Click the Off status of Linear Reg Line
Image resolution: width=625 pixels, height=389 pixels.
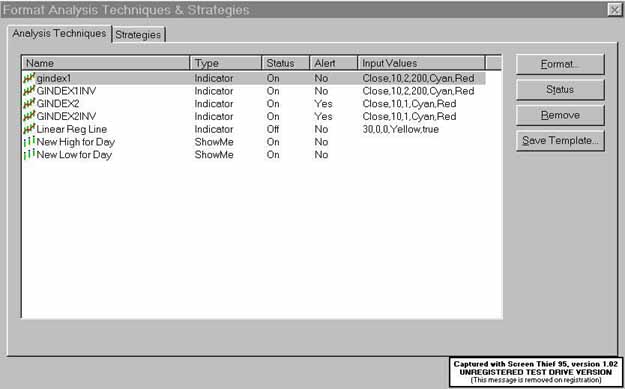(273, 130)
